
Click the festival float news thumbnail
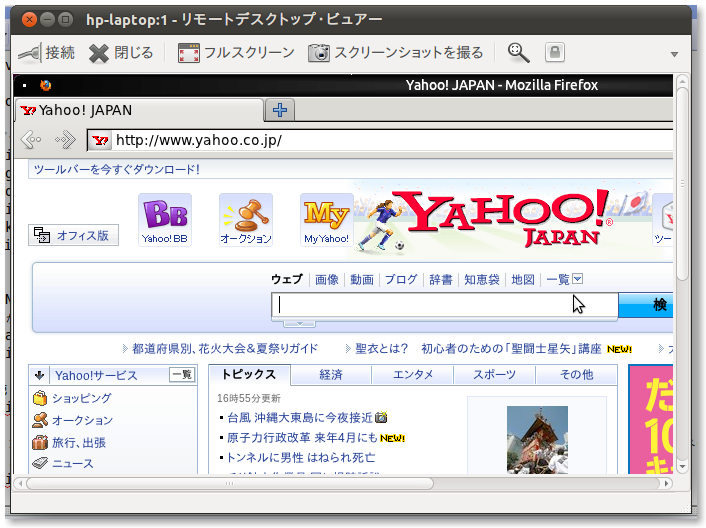537,440
